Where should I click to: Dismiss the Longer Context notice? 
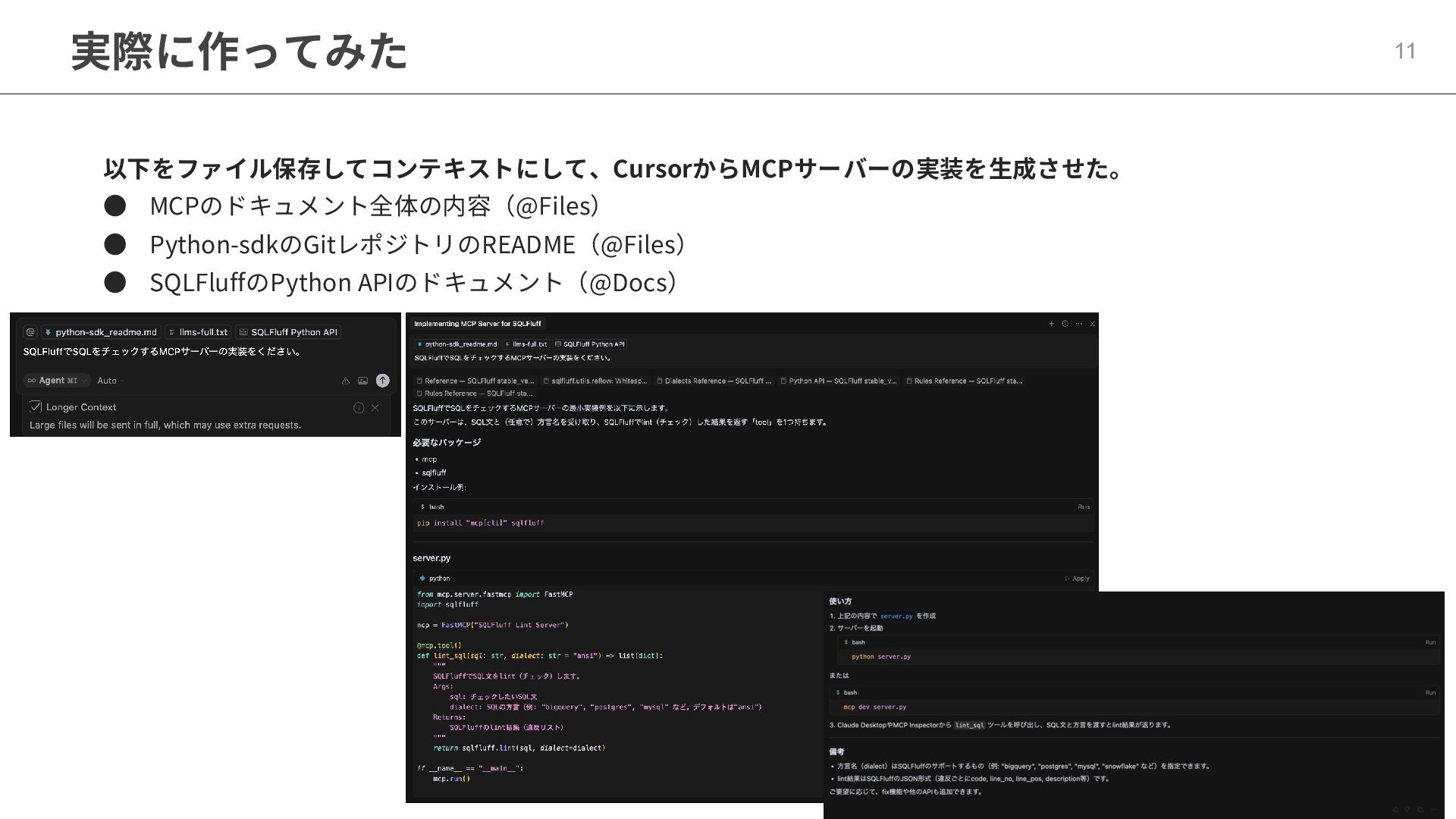[x=375, y=408]
